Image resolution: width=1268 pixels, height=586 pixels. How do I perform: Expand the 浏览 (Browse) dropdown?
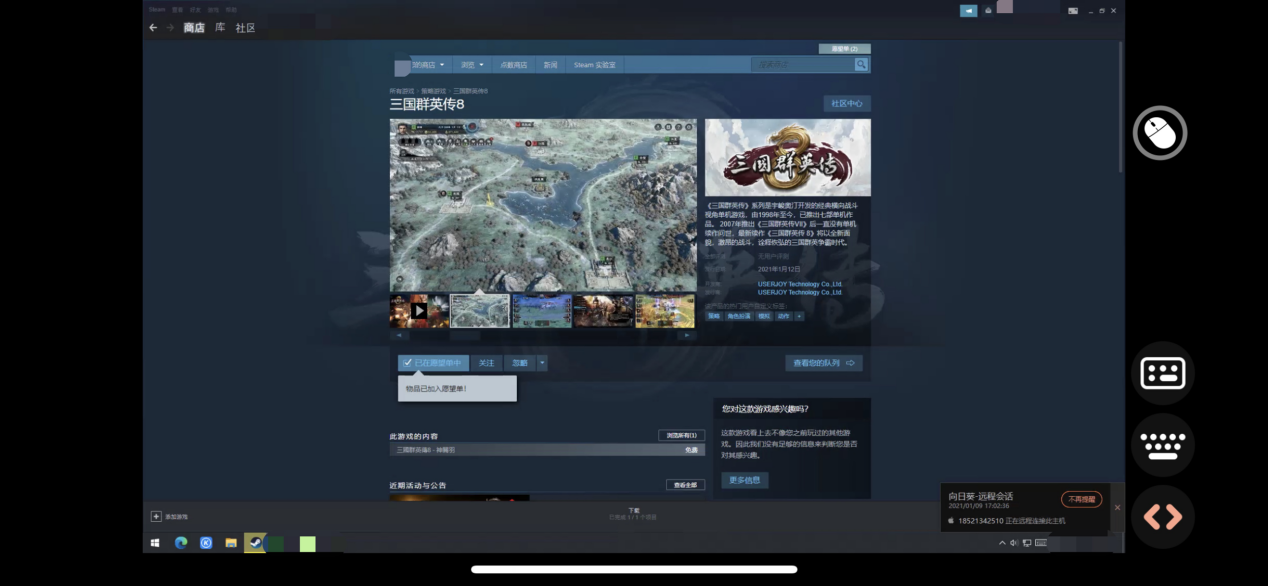472,65
